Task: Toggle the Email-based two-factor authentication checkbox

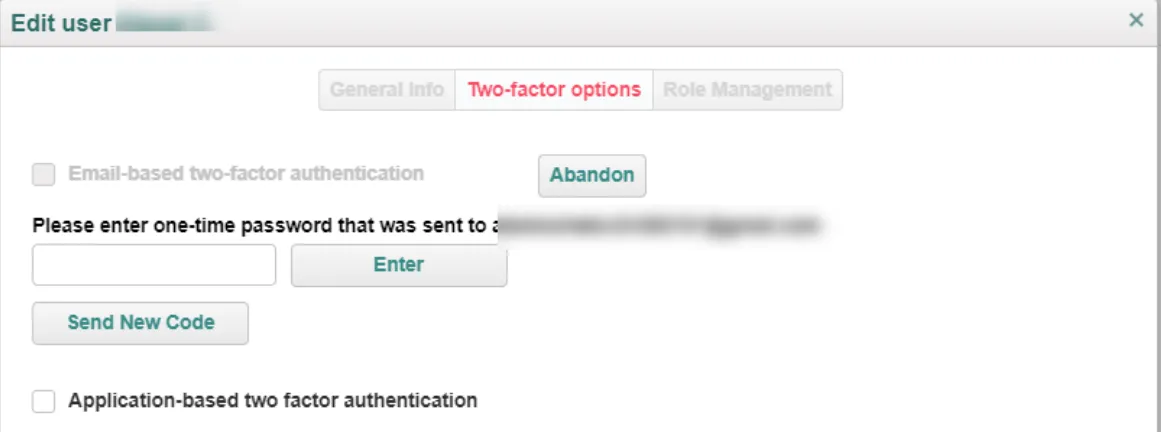Action: point(44,175)
